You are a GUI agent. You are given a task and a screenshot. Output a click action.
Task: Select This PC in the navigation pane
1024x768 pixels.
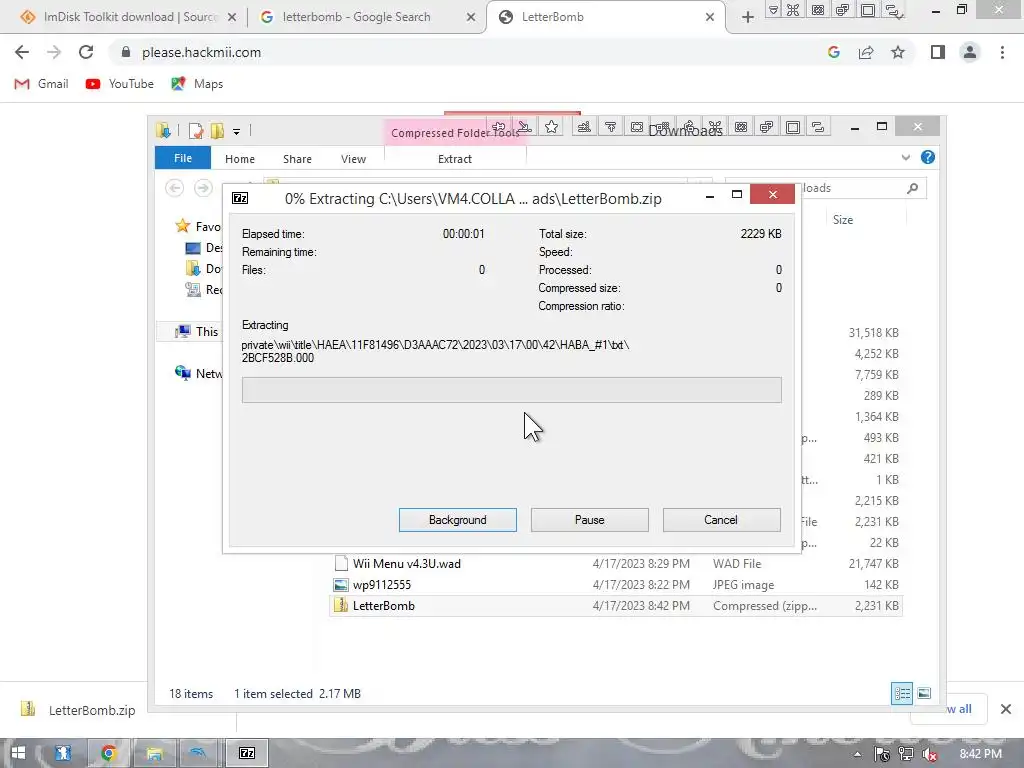tap(198, 331)
